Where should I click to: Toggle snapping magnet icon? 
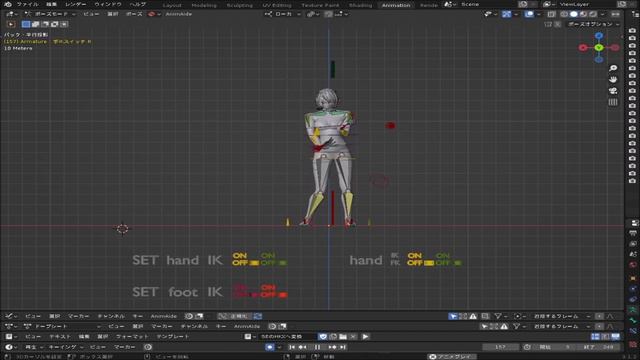(x=328, y=14)
